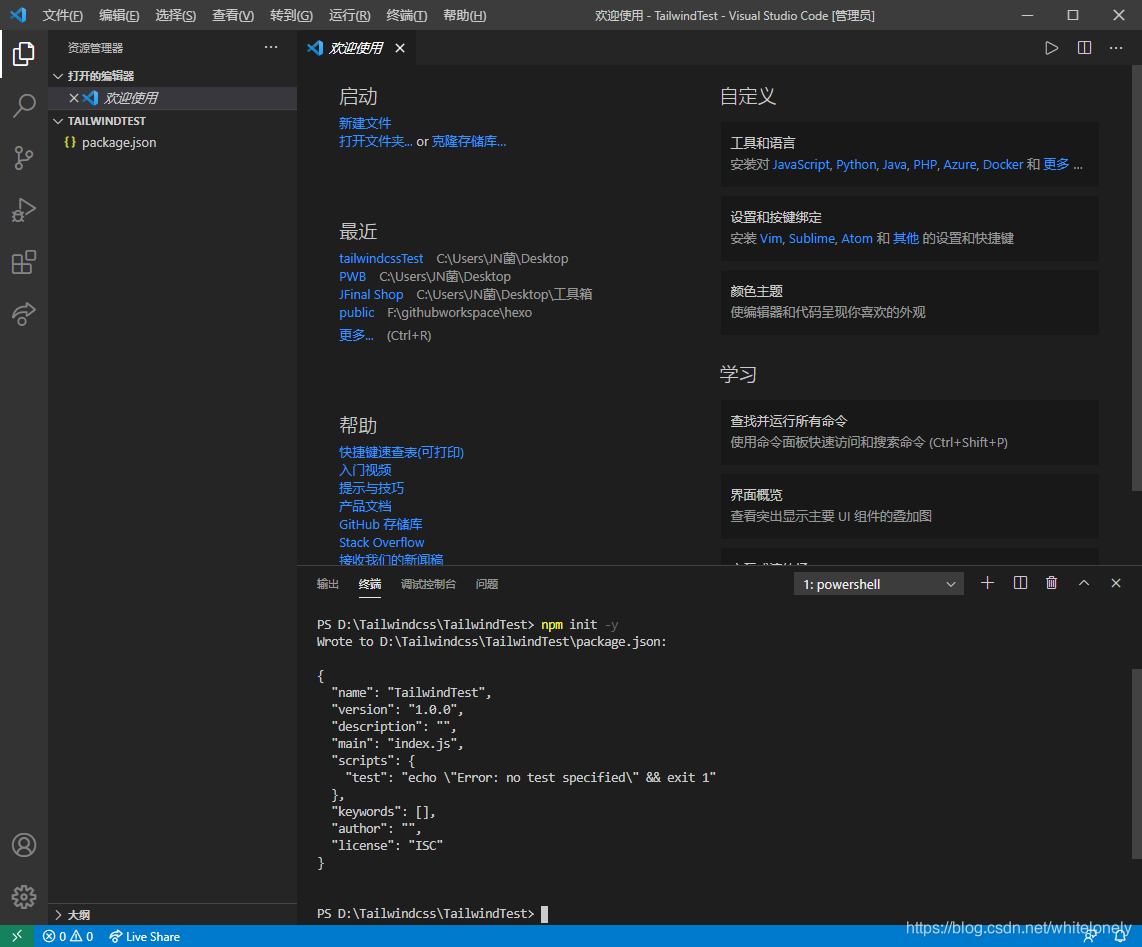Click the remote window indicator in status bar

coord(17,936)
